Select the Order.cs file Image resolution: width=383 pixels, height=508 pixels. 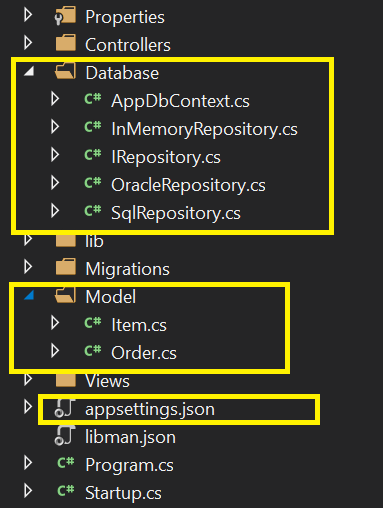(144, 353)
